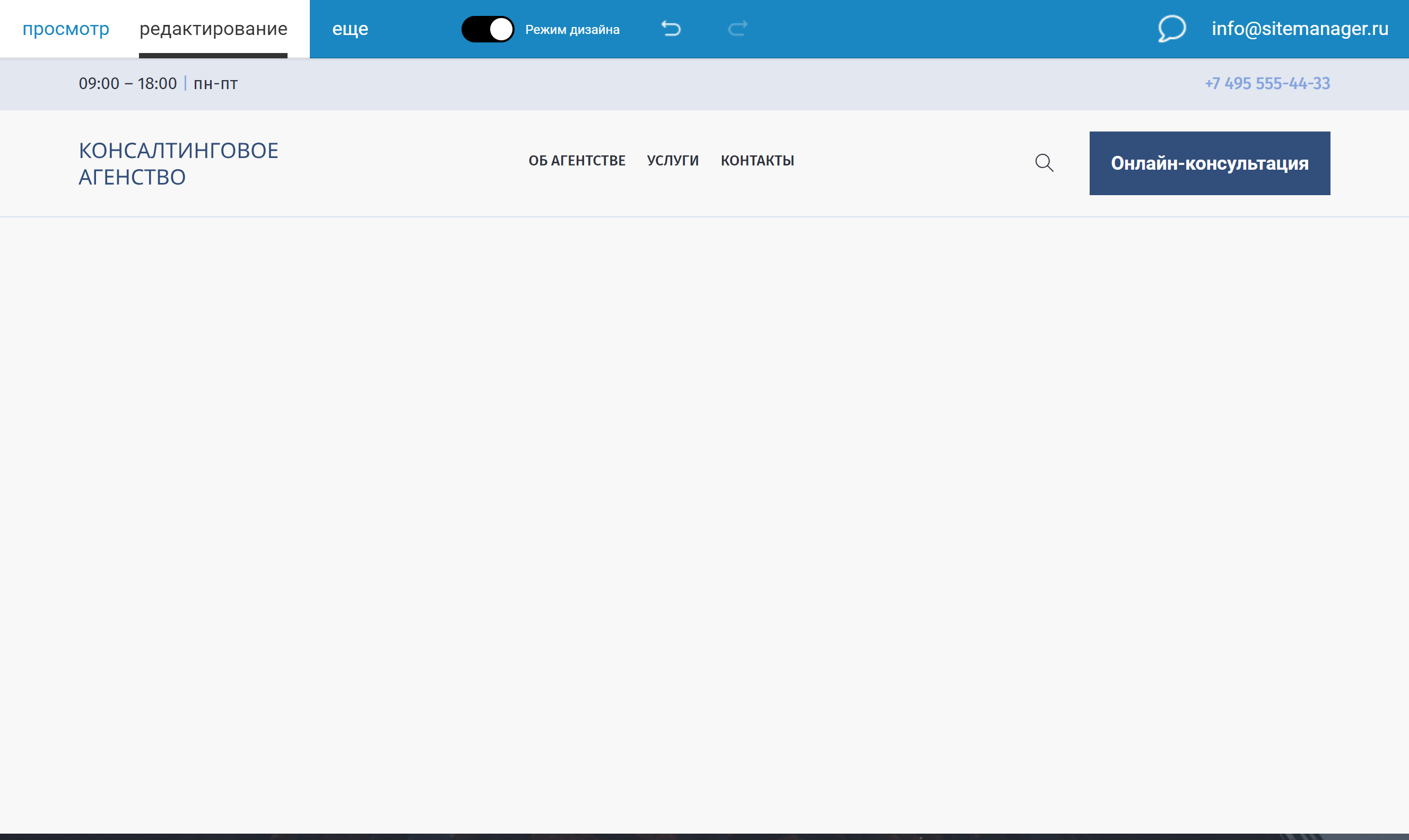Select the 09:00 – 18:00 hours text
Image resolution: width=1409 pixels, height=840 pixels.
click(127, 84)
